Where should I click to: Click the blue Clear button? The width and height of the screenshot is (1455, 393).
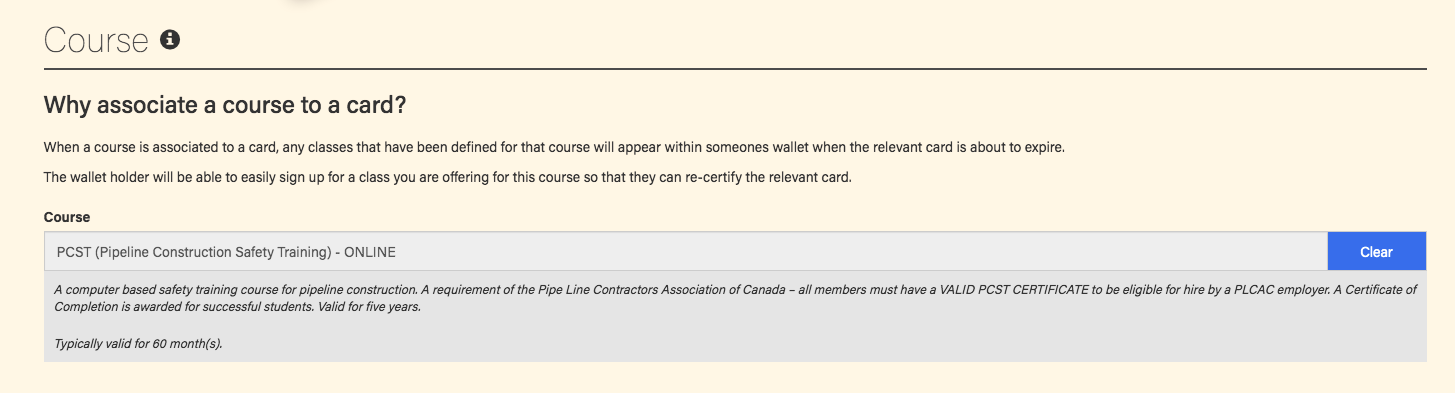point(1376,252)
